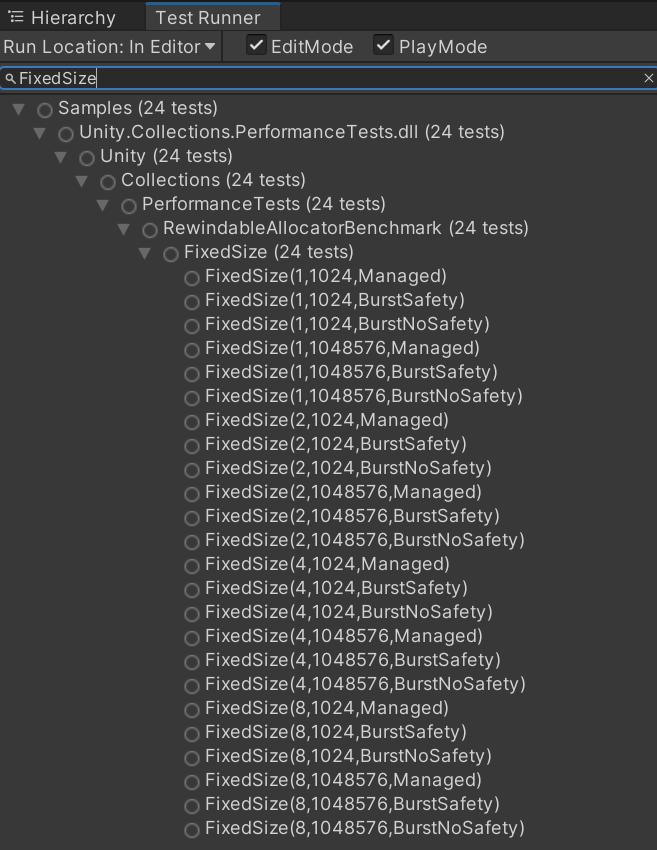Viewport: 657px width, 850px height.
Task: Click the status icon beside FixedSize(4,1024,BurstSafety)
Action: [x=190, y=588]
